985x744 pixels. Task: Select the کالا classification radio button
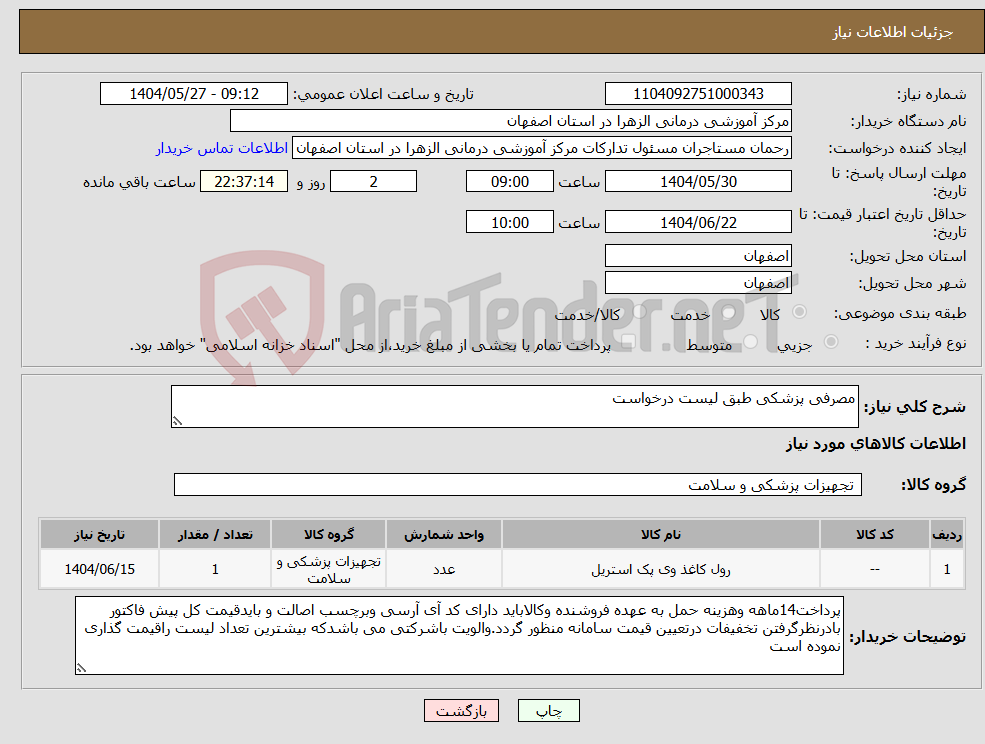[x=799, y=312]
